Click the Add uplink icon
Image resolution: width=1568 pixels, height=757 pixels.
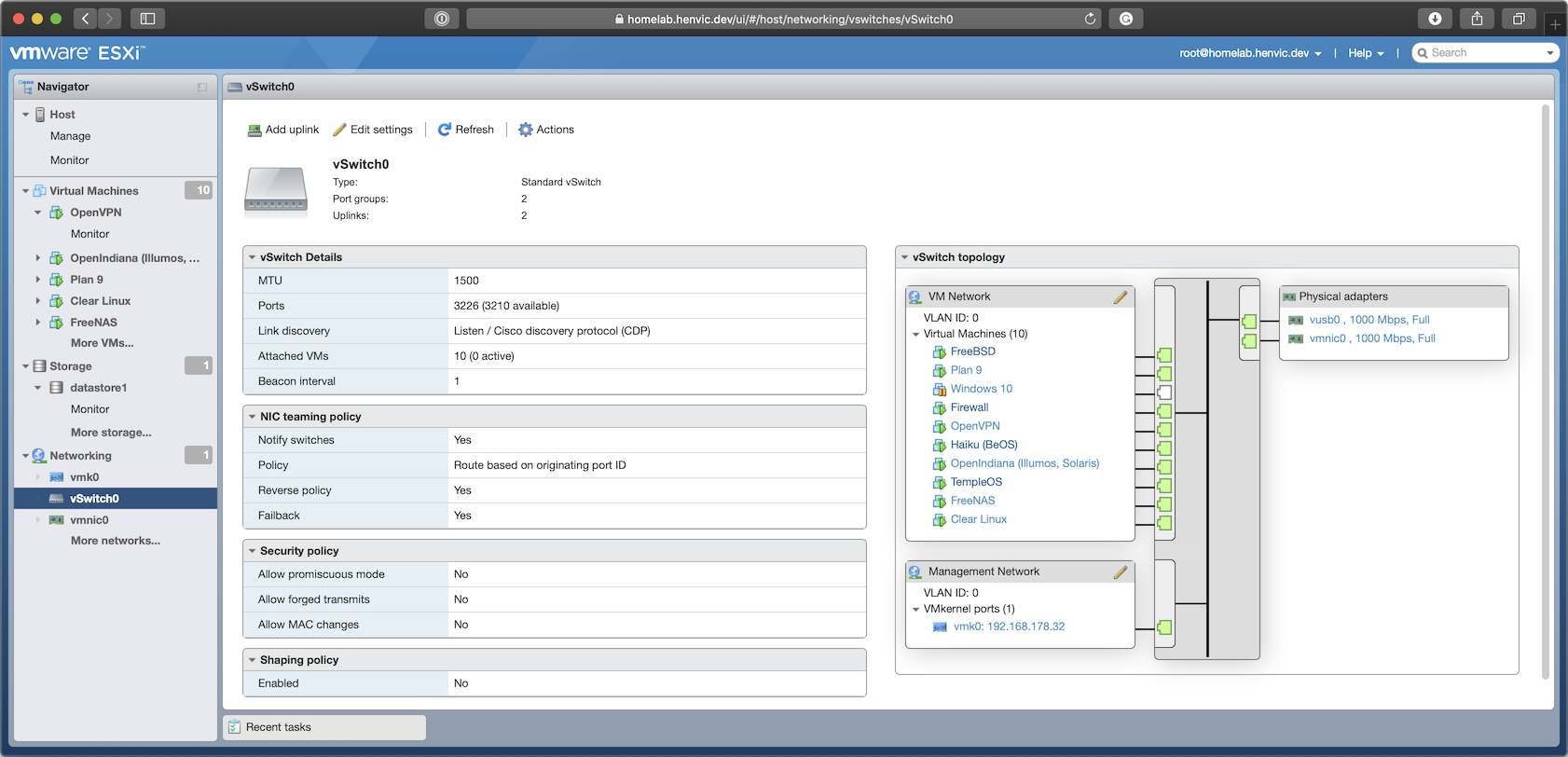254,131
